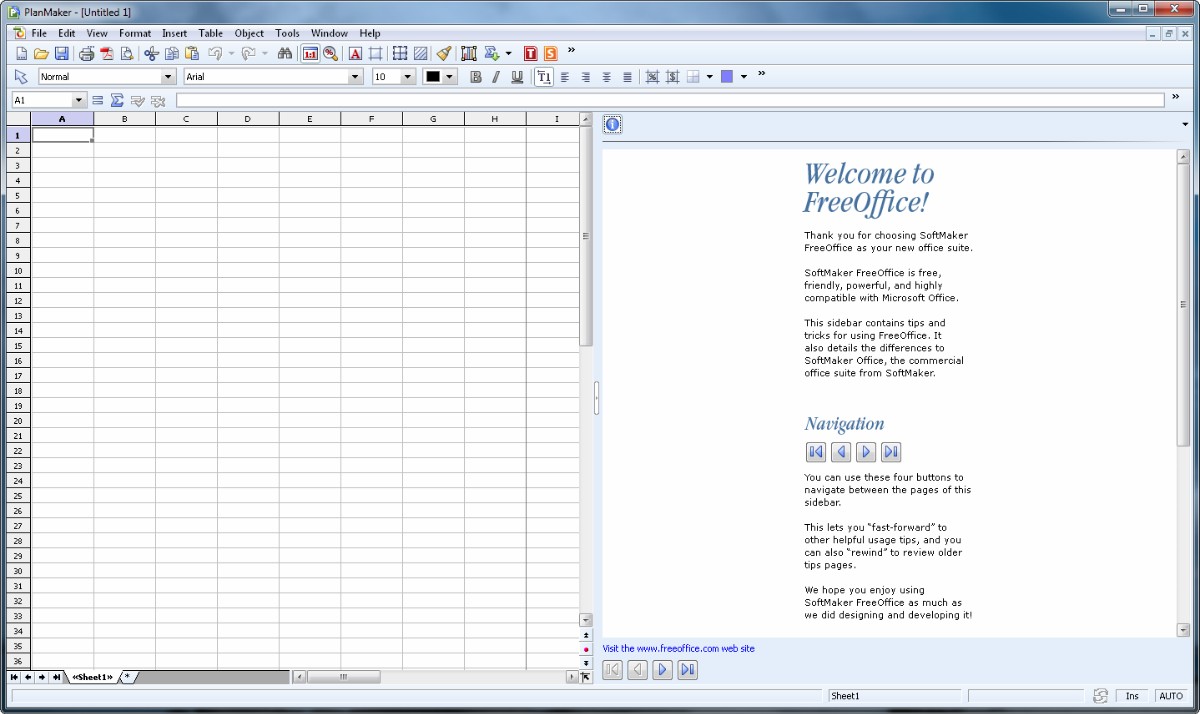Open the sidebar options dropdown arrow

1186,125
